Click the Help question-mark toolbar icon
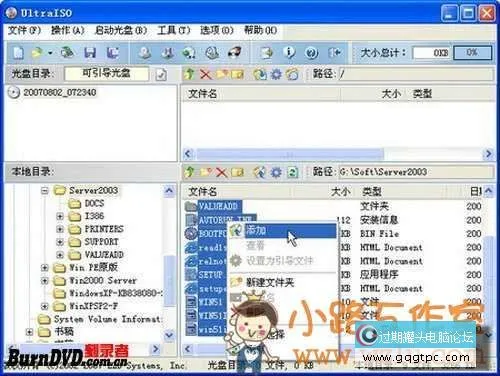Screen dimensions: 500x376 point(311,53)
